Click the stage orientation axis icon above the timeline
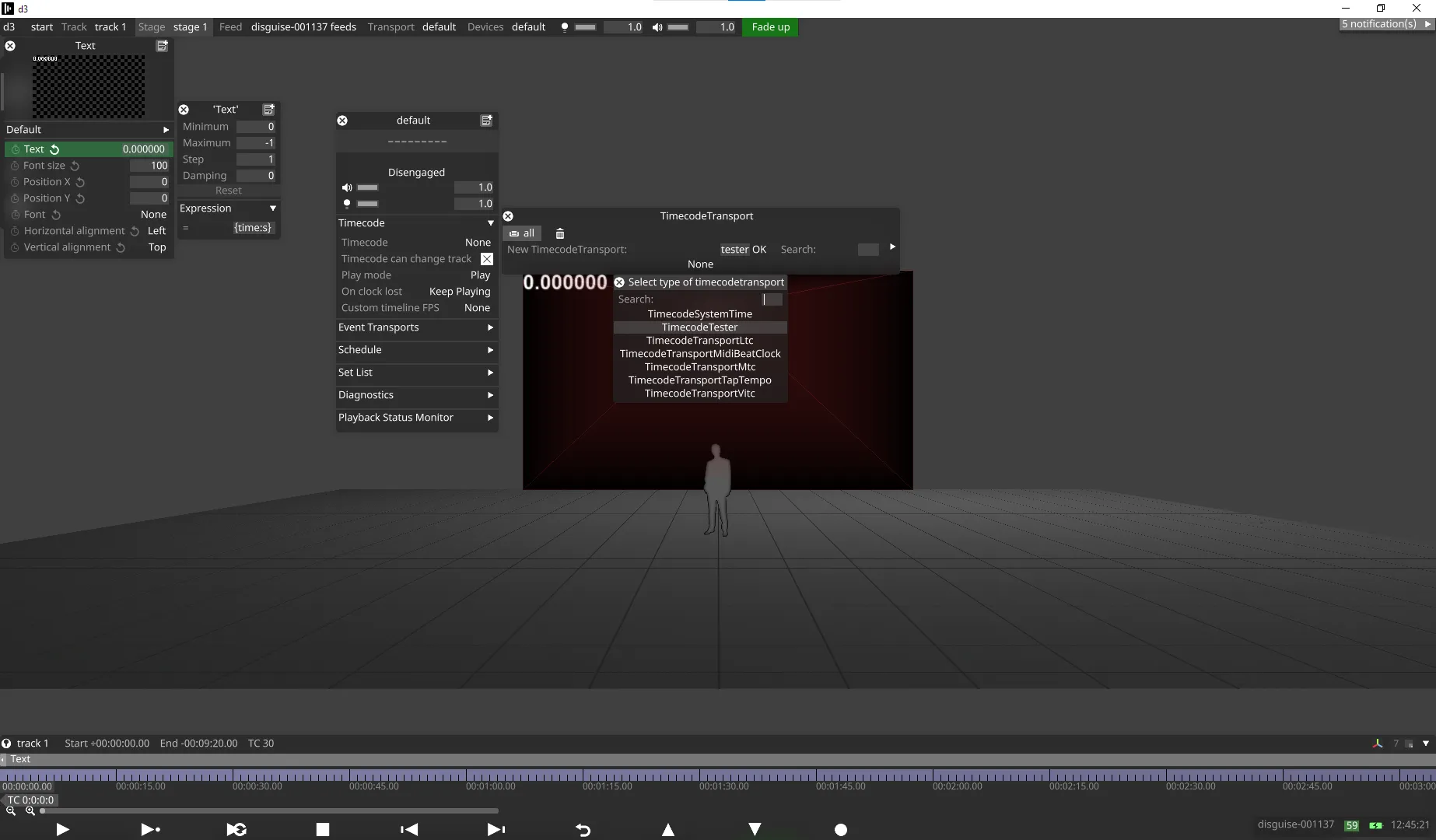Image resolution: width=1436 pixels, height=840 pixels. [1376, 744]
